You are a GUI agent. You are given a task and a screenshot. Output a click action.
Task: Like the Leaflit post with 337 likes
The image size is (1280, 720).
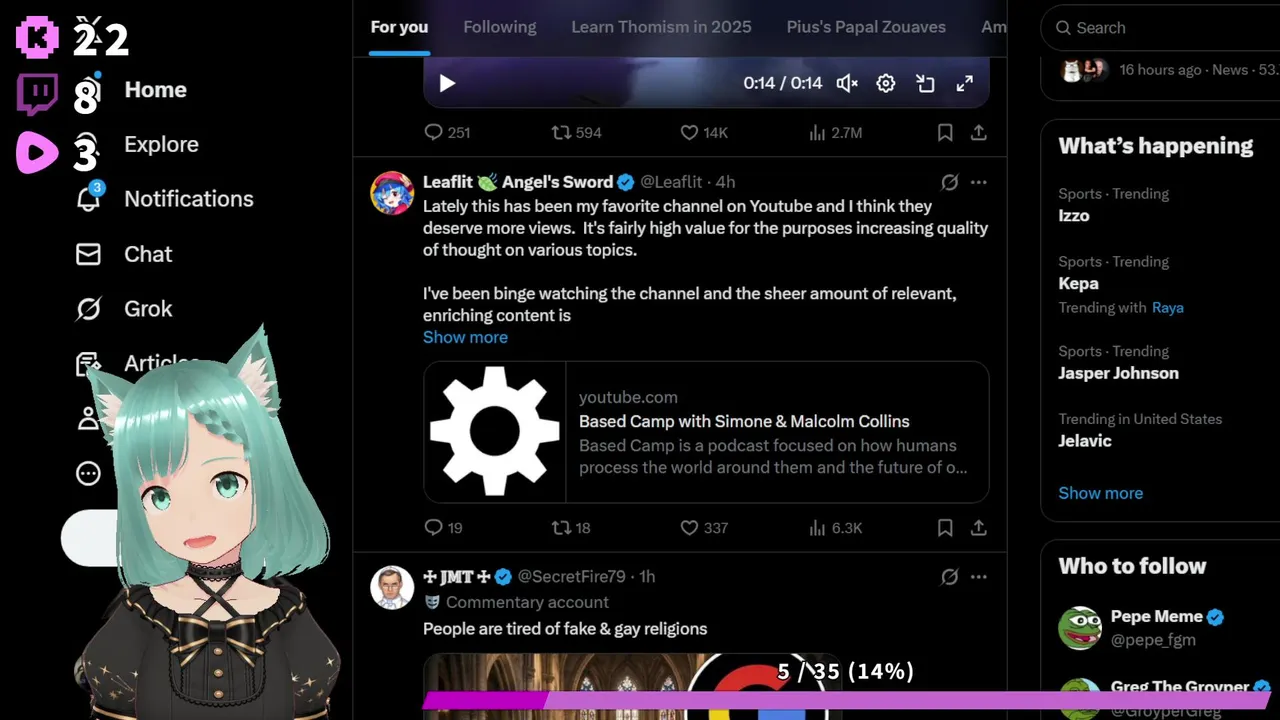pos(704,527)
